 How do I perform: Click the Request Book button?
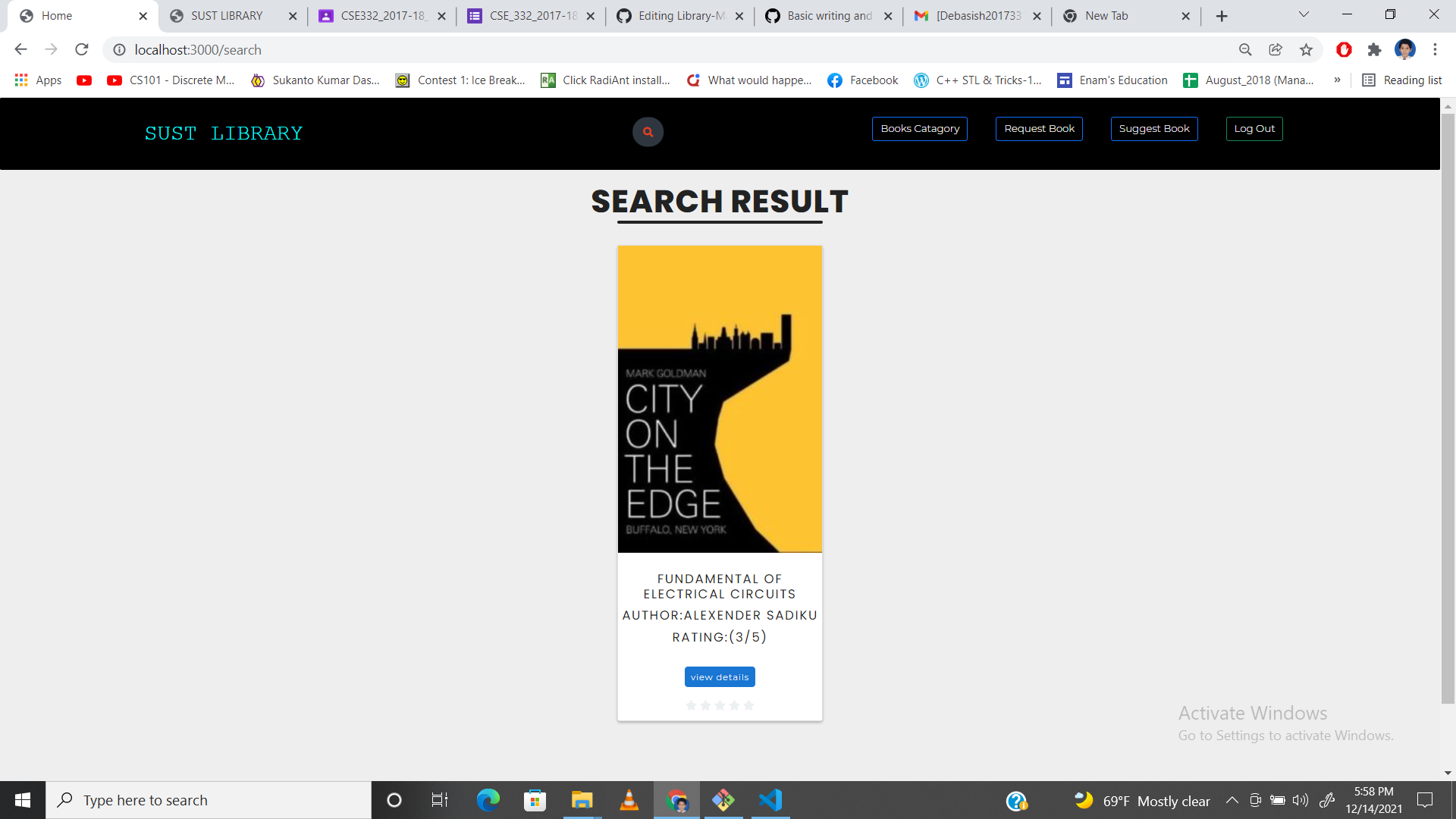tap(1039, 129)
